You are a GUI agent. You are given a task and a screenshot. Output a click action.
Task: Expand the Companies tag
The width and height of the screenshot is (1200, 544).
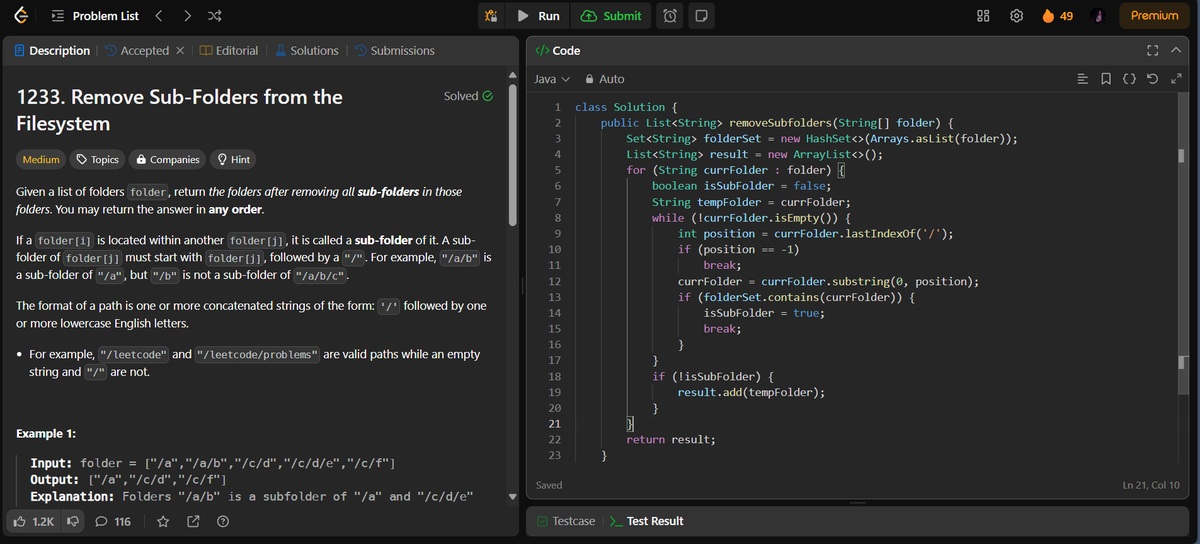tap(168, 159)
